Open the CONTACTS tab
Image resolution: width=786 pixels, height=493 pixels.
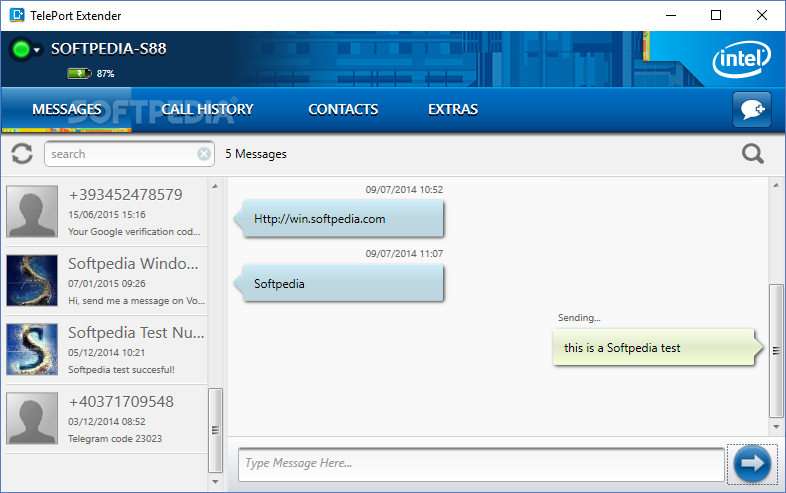(x=343, y=109)
